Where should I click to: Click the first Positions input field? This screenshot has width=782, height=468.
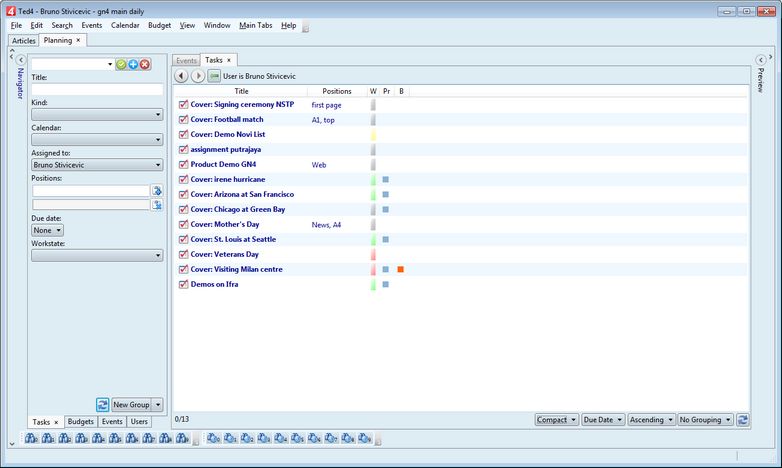click(x=91, y=191)
